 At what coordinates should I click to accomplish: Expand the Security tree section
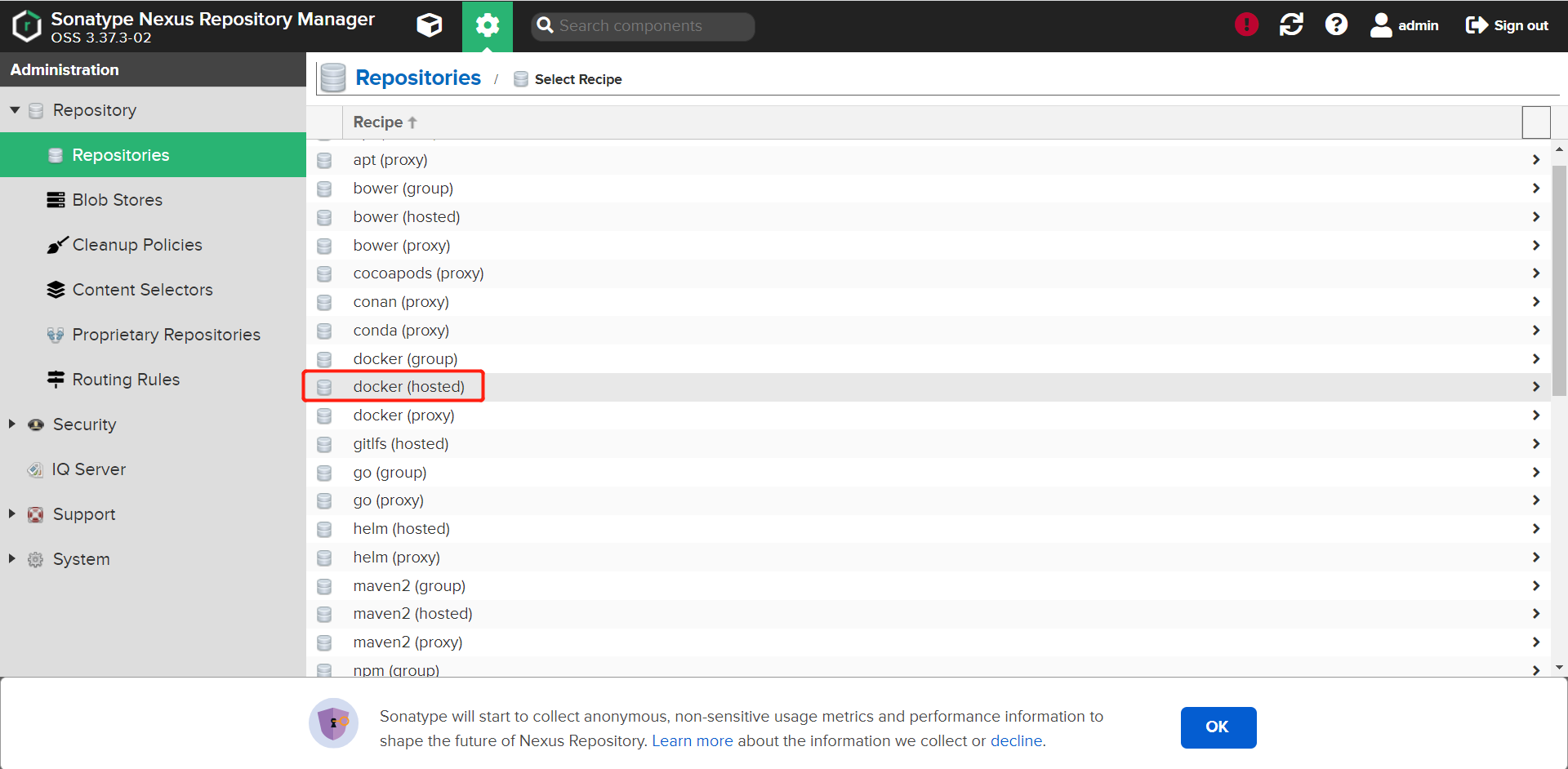coord(12,424)
